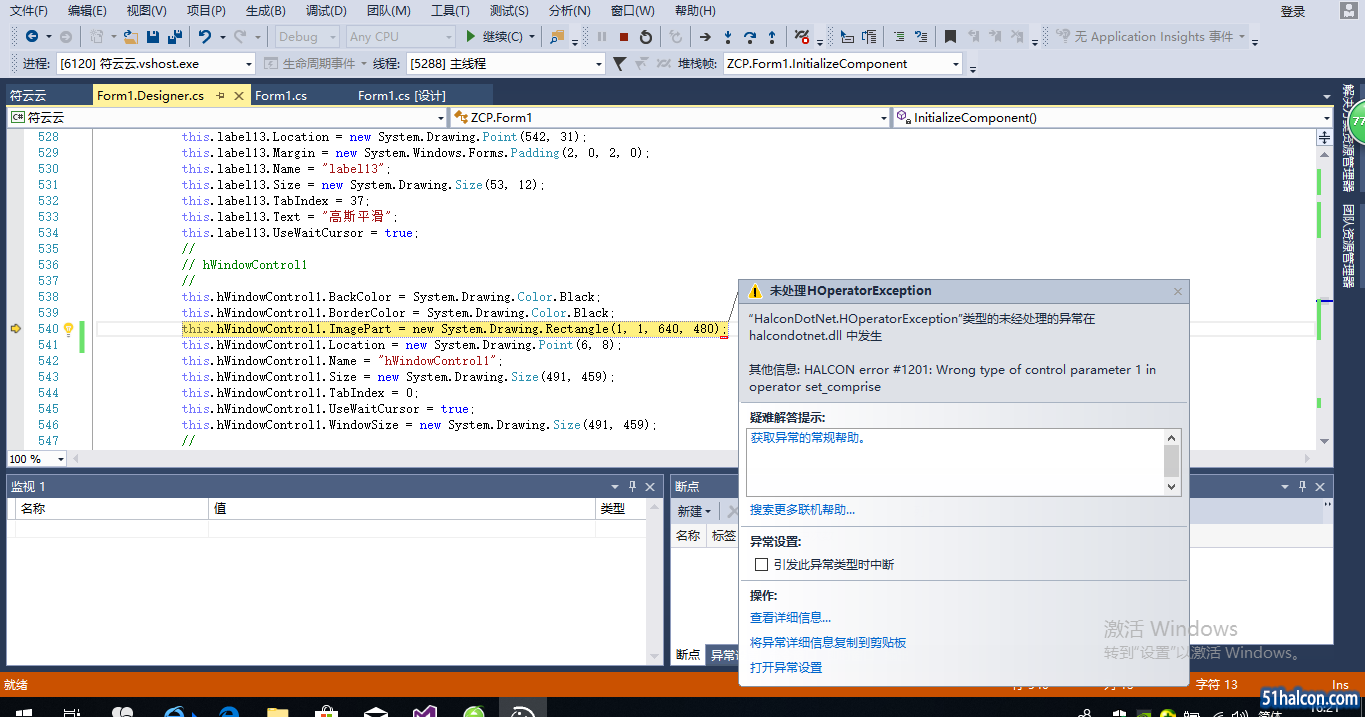Pin the 监视 1 watch panel
Screen dimensions: 1365x717
coord(632,486)
